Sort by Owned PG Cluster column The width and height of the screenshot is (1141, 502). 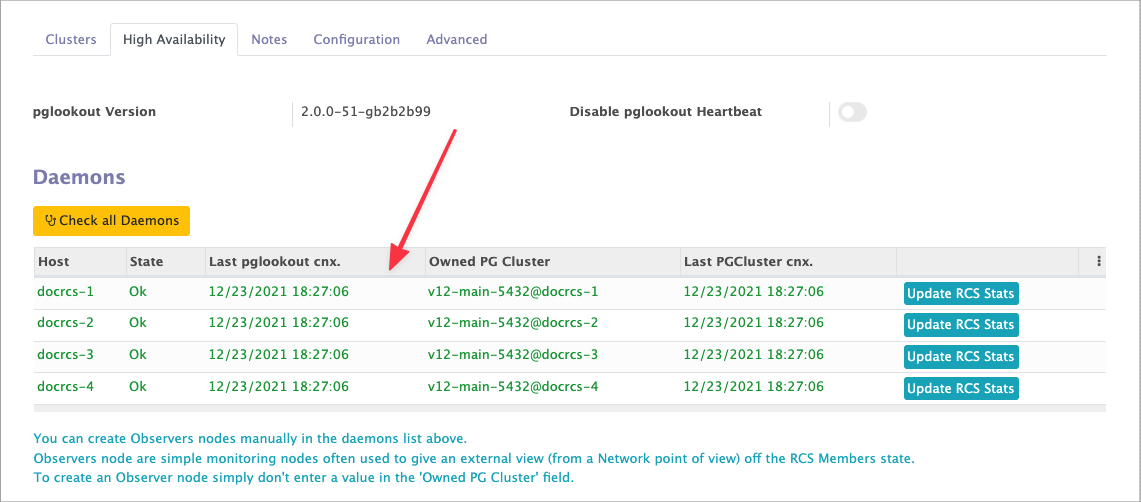[489, 262]
